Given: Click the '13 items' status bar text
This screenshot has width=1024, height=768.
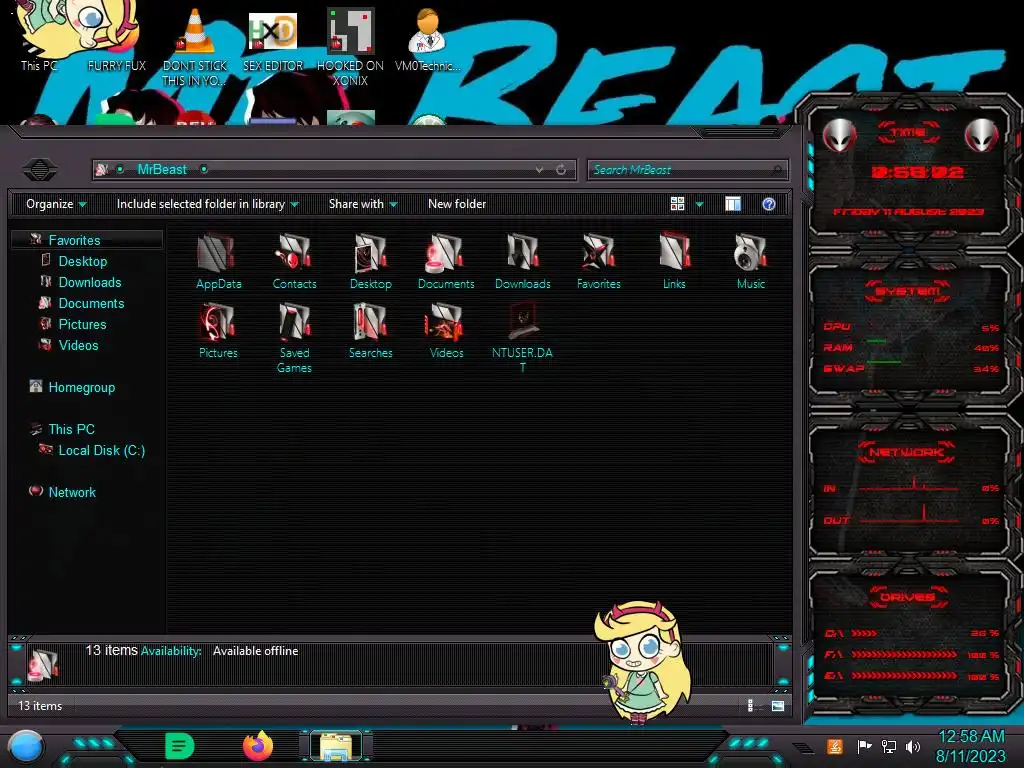Looking at the screenshot, I should [x=40, y=706].
